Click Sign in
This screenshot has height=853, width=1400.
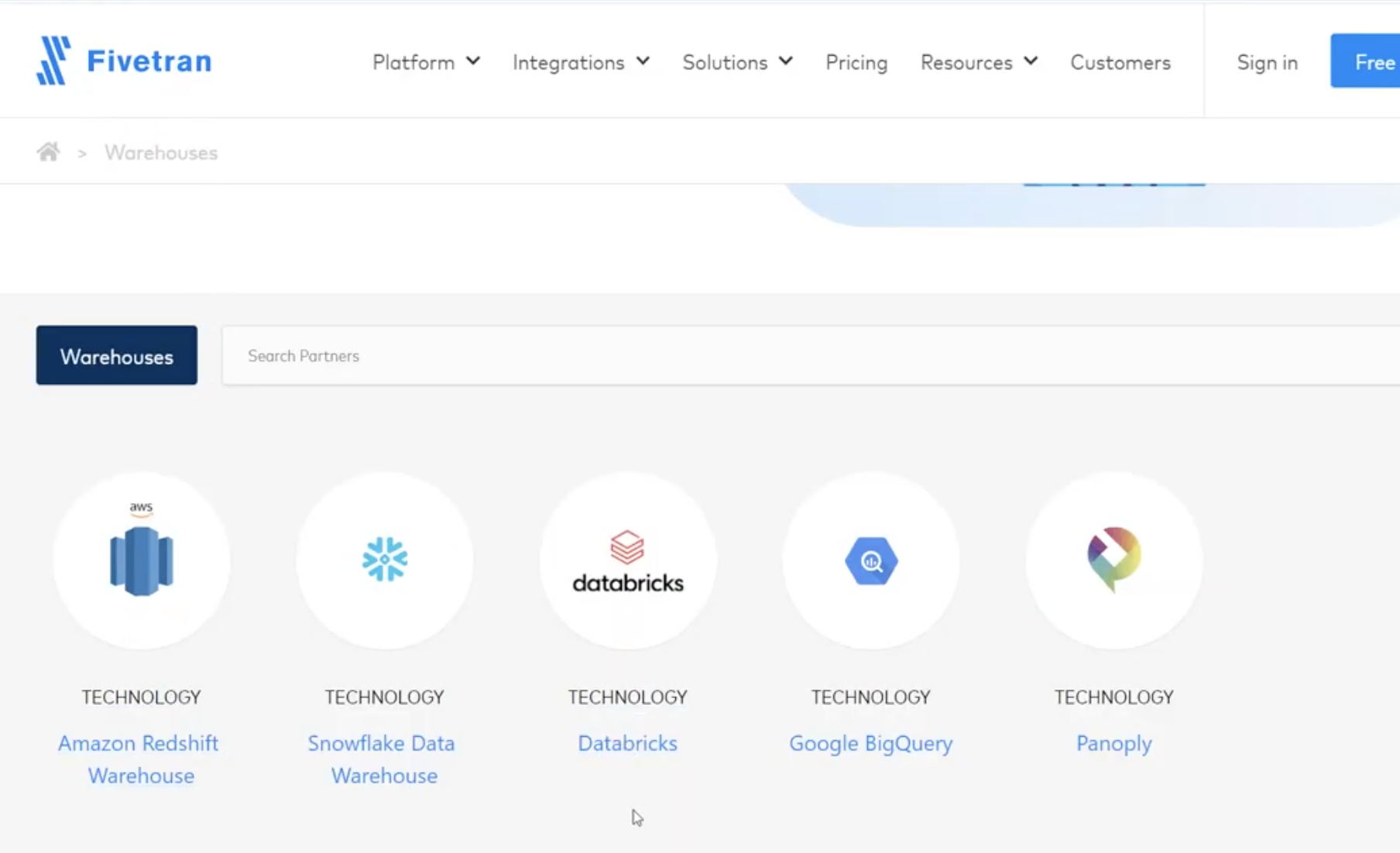(x=1267, y=62)
